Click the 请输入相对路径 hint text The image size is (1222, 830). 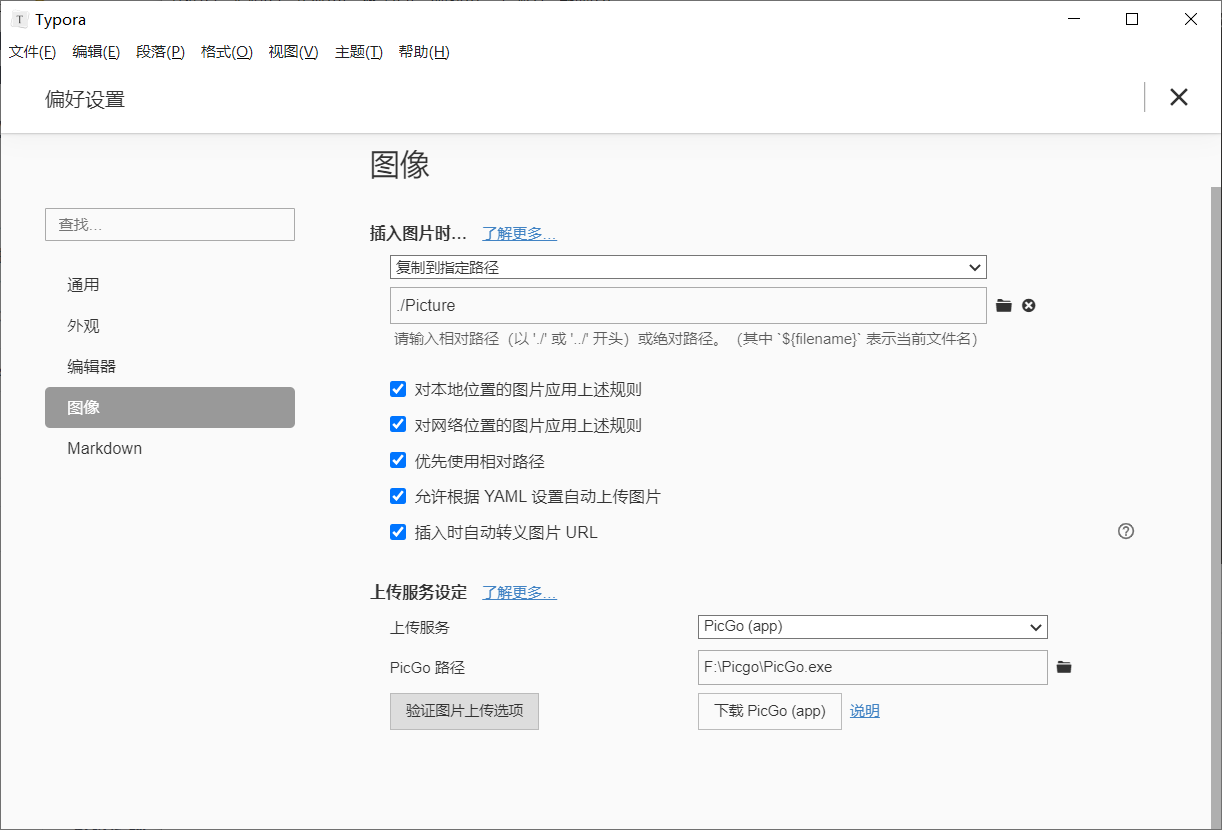click(686, 339)
